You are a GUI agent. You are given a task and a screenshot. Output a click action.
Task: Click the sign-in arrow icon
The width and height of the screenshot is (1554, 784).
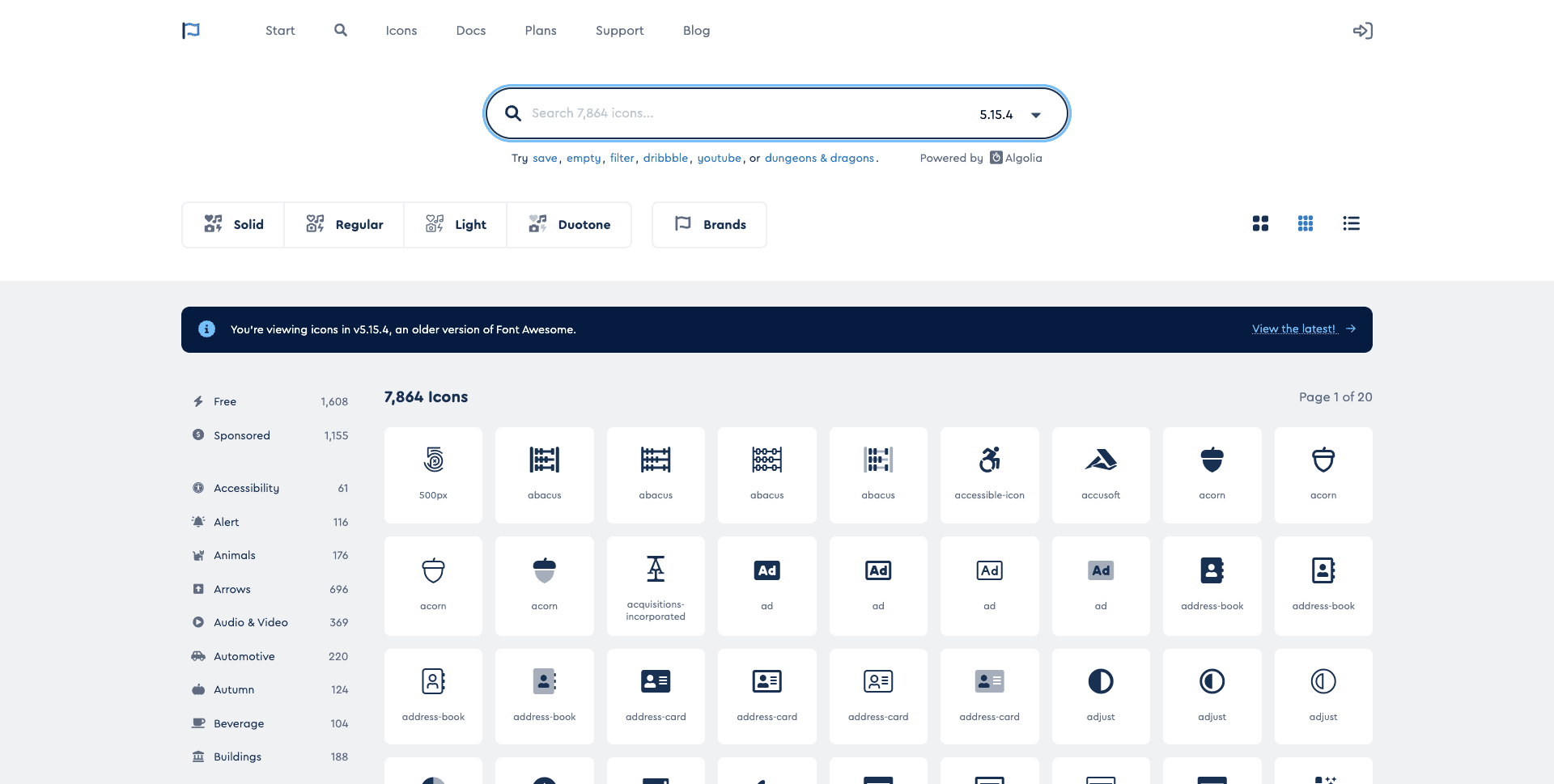tap(1363, 31)
